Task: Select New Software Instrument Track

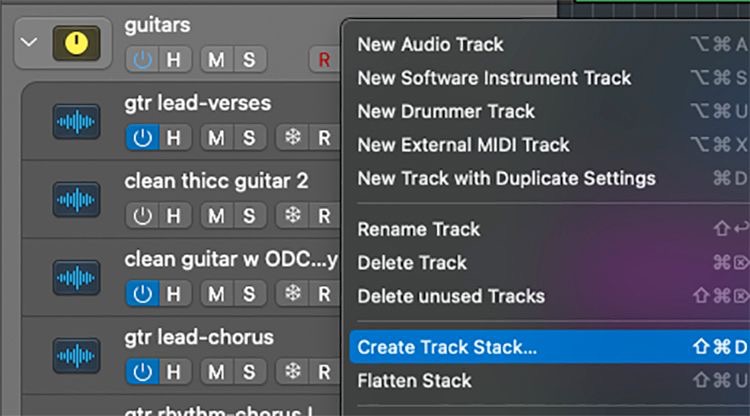Action: point(494,78)
